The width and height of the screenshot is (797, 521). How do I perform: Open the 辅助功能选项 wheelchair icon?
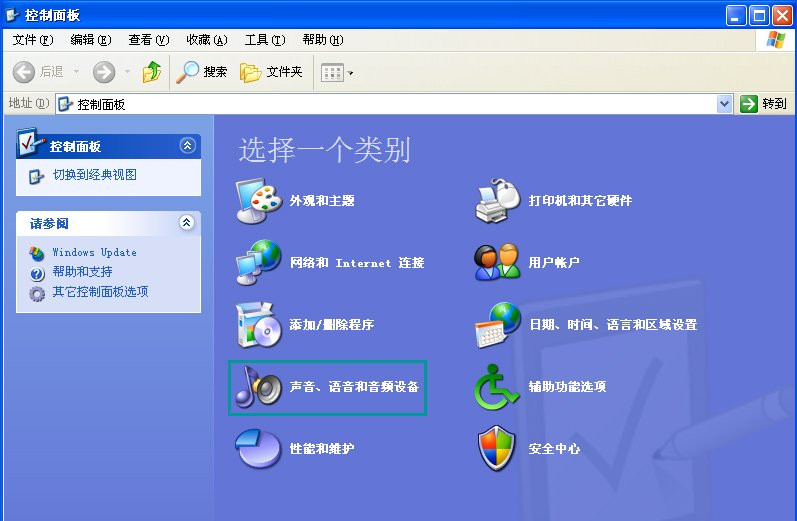pyautogui.click(x=496, y=387)
